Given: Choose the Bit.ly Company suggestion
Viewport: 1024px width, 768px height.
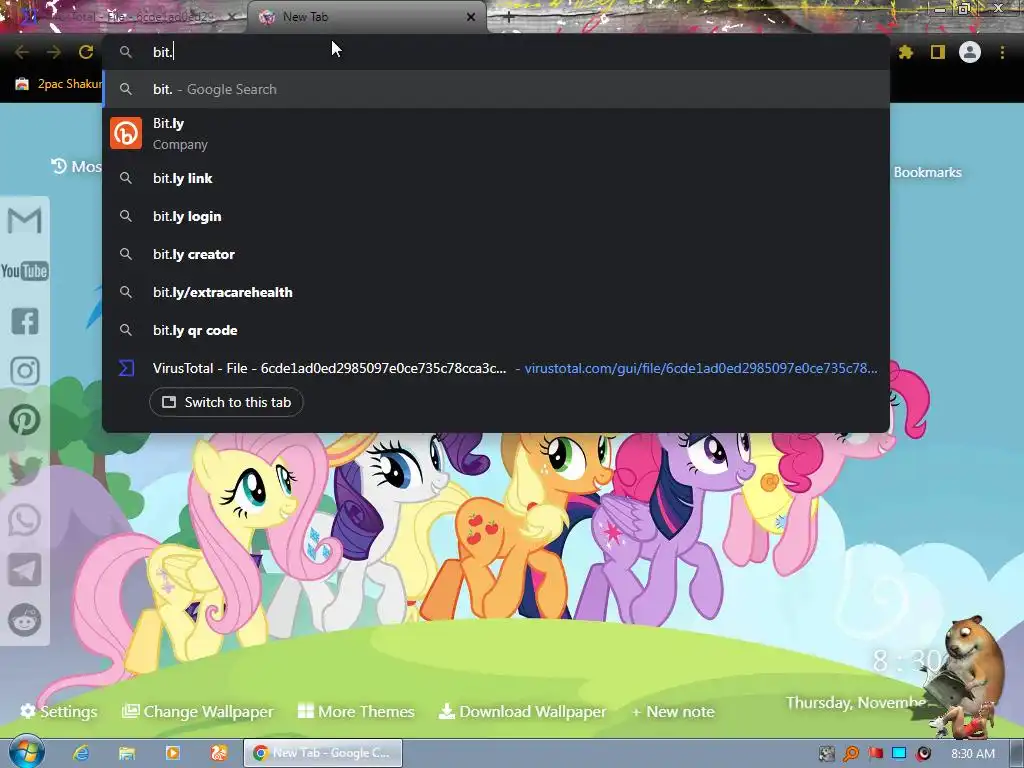Looking at the screenshot, I should click(496, 133).
